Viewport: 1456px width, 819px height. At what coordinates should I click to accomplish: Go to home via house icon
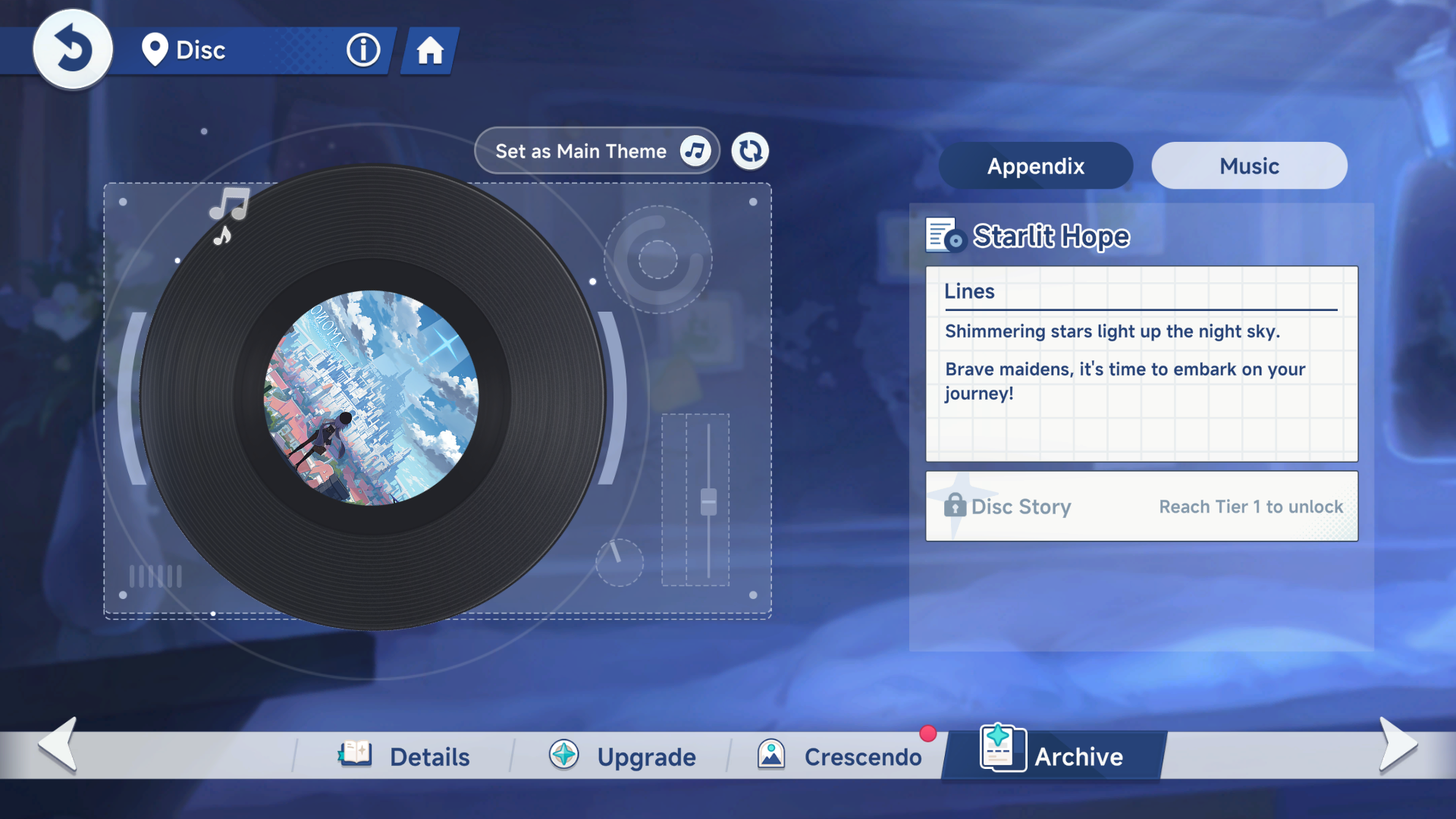pyautogui.click(x=430, y=51)
